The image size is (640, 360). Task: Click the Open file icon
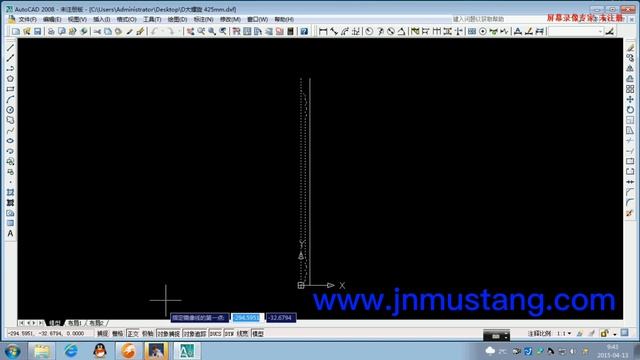(27, 31)
